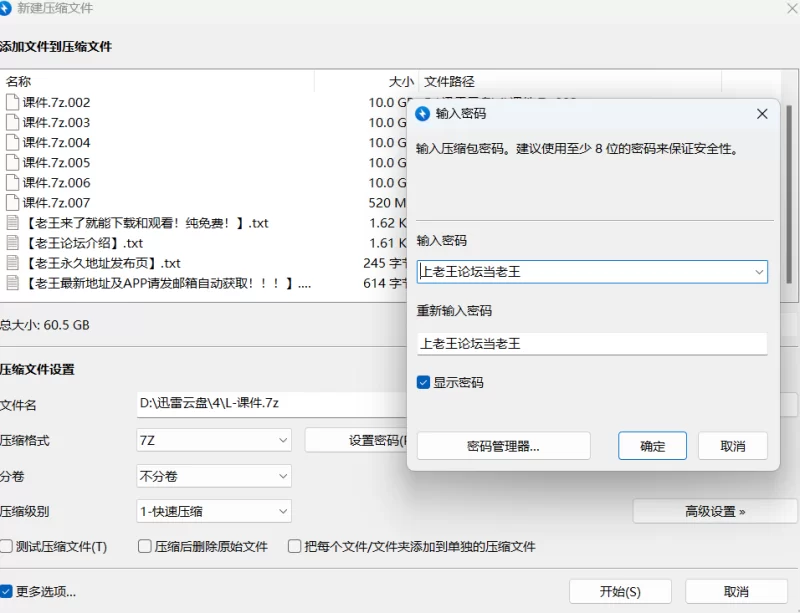Screen dimensions: 800x613
Task: Close the 输入密码 dialog with X
Action: pos(762,114)
